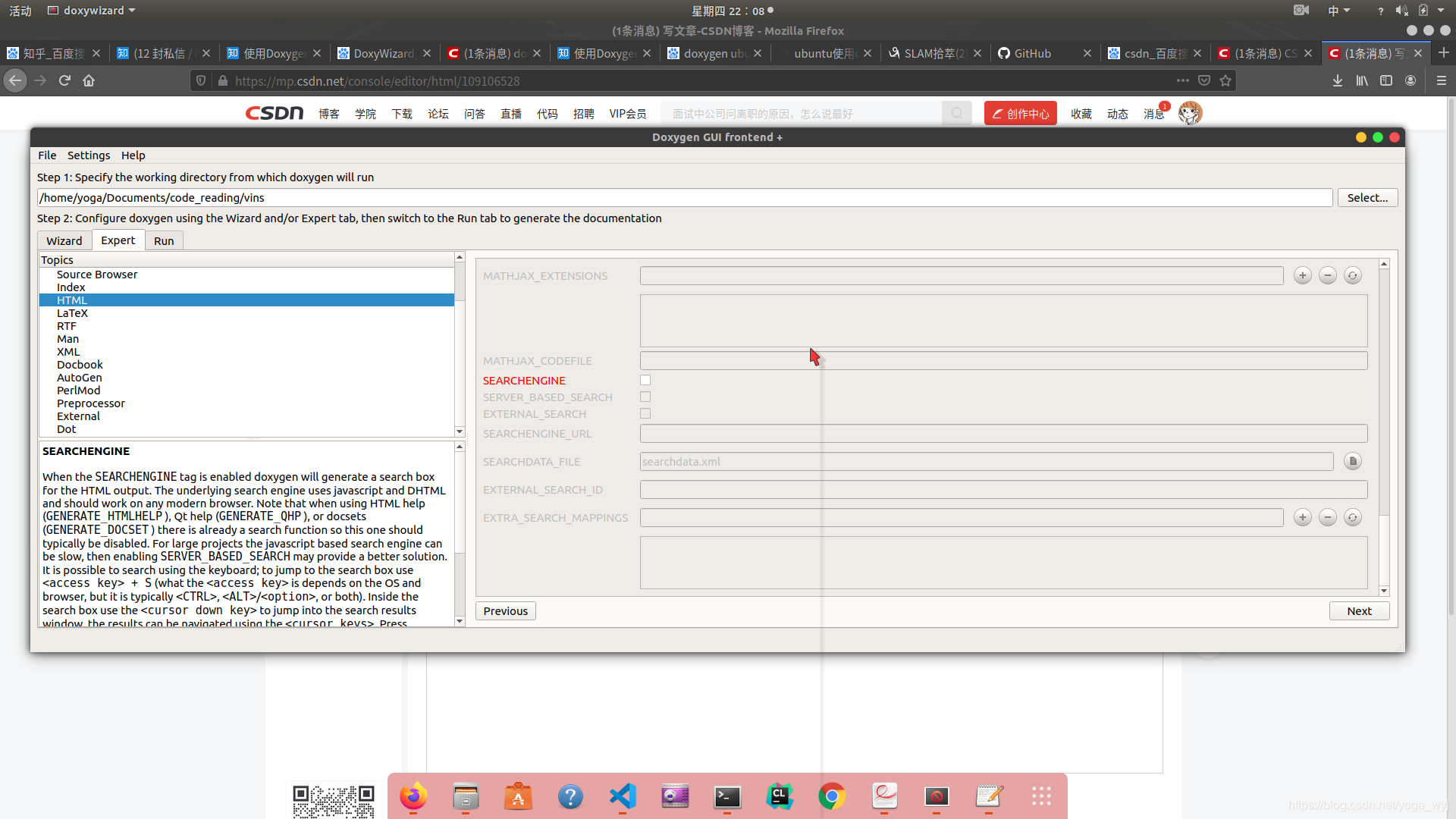Open Firefox hamburger menu
Viewport: 1456px width, 819px height.
tap(1441, 80)
